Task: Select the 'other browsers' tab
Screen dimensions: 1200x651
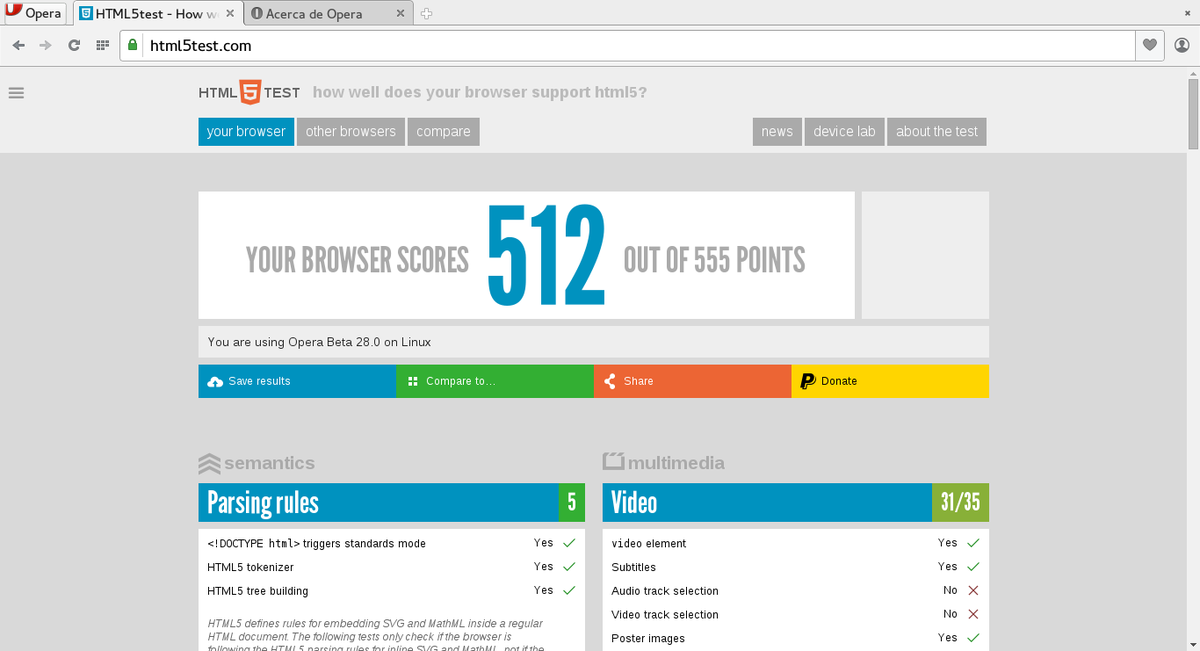Action: point(350,131)
